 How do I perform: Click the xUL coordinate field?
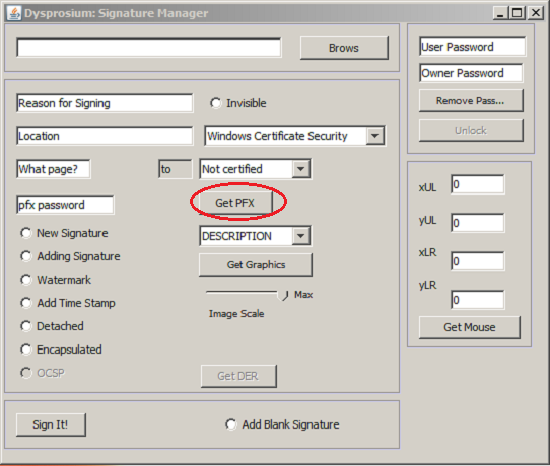click(478, 184)
